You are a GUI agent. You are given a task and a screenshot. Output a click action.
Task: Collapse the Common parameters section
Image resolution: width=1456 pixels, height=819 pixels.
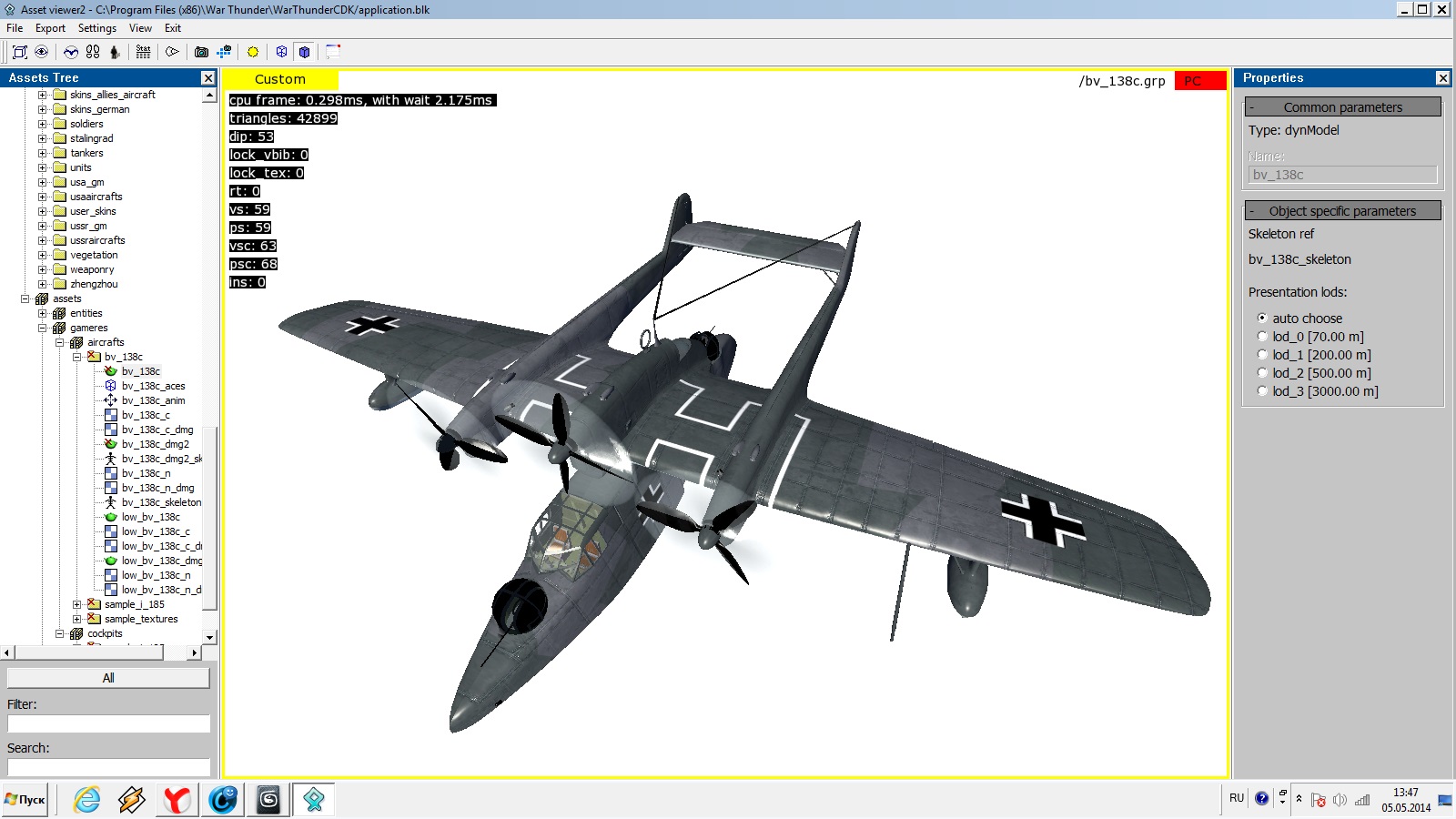pos(1342,107)
